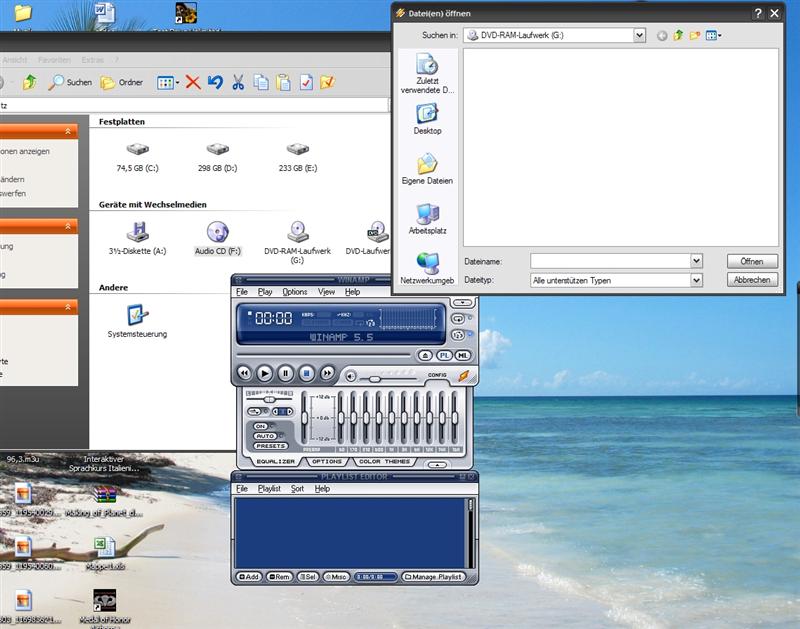Open Sort menu in Playlist Editor
The image size is (800, 629).
[x=297, y=489]
